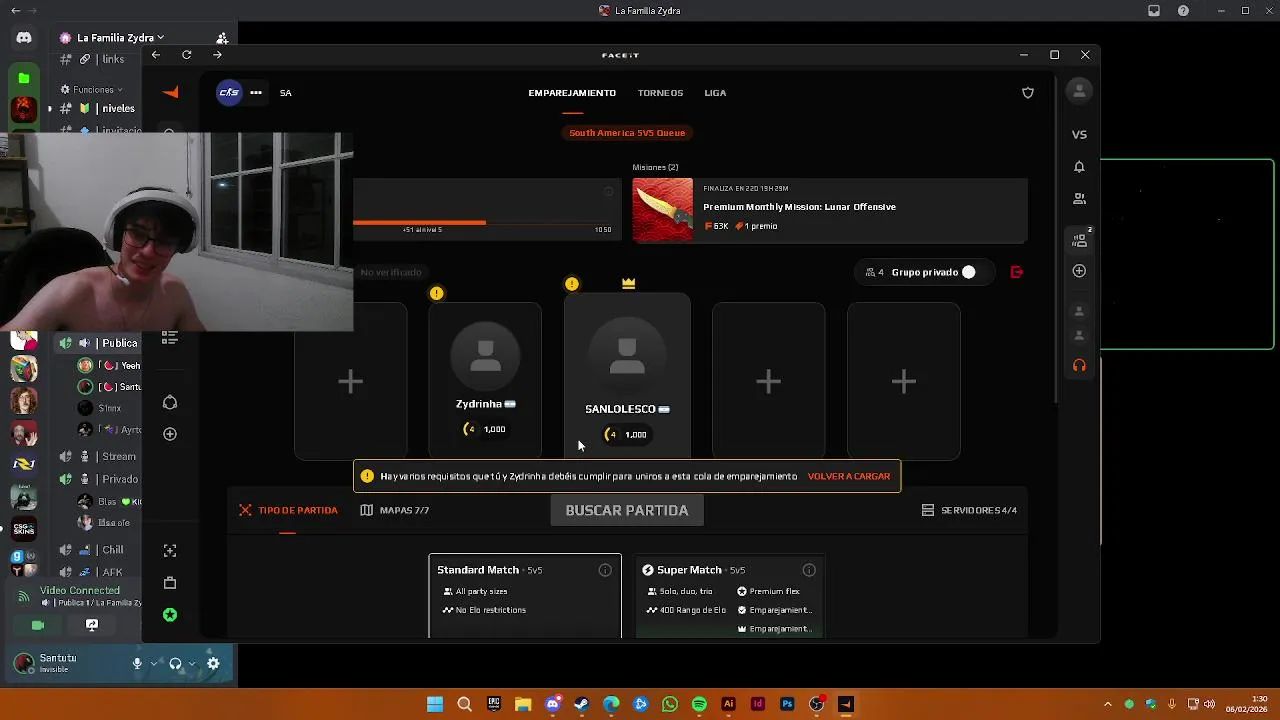Screen dimensions: 1280x720
Task: Show info for Standard Match
Action: (605, 570)
